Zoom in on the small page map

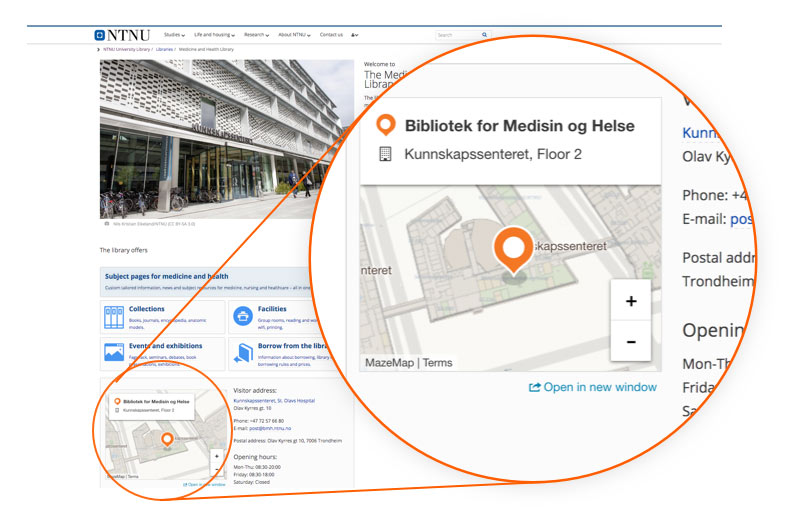coord(217,456)
